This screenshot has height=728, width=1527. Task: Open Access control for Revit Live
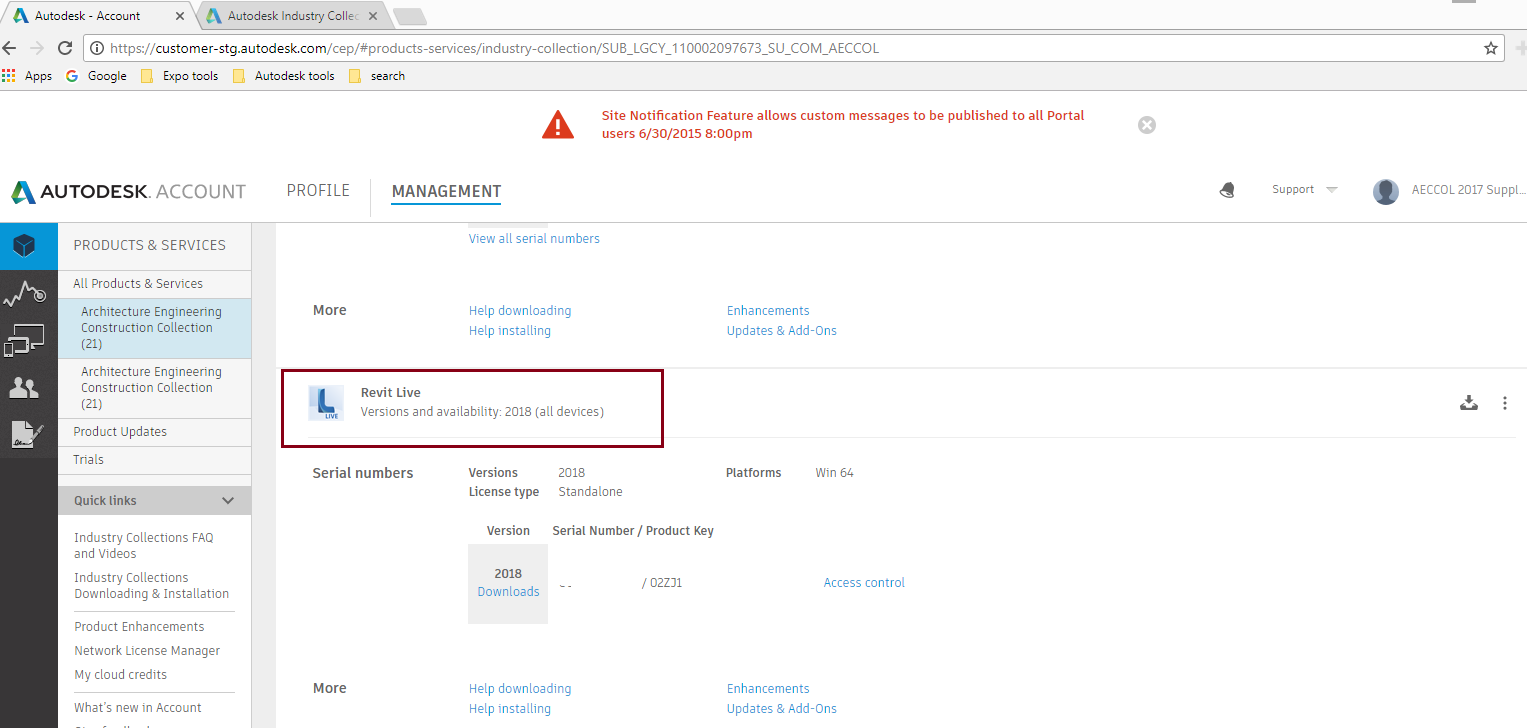(863, 582)
